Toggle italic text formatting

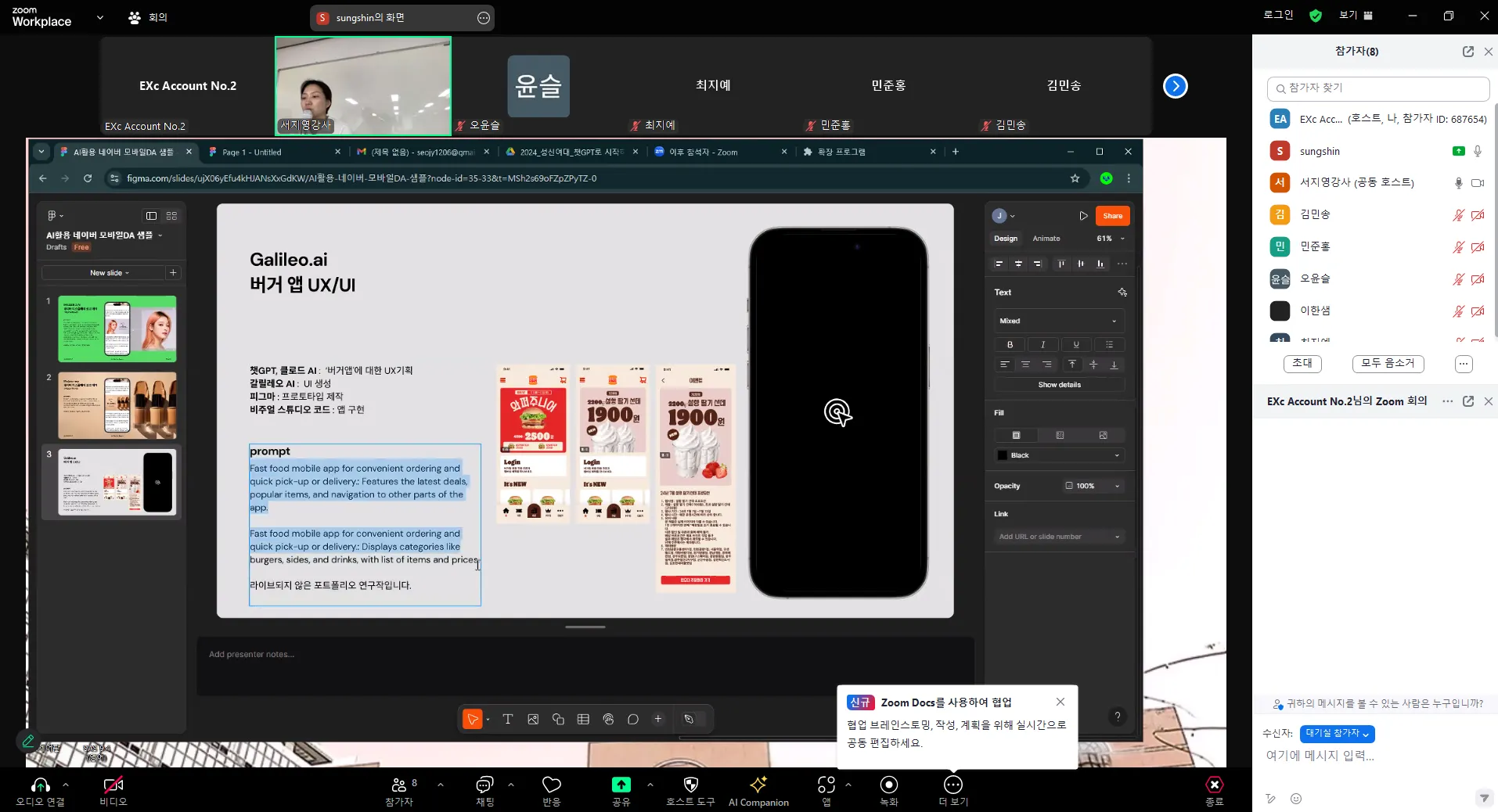click(1042, 344)
